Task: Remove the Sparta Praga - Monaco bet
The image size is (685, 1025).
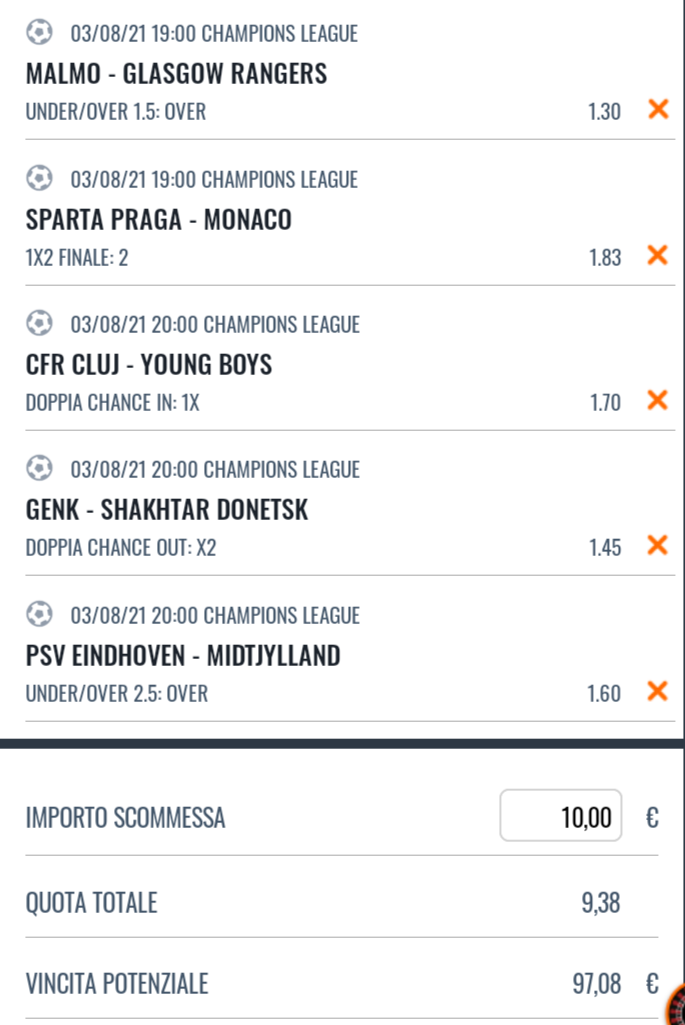Action: pos(658,255)
